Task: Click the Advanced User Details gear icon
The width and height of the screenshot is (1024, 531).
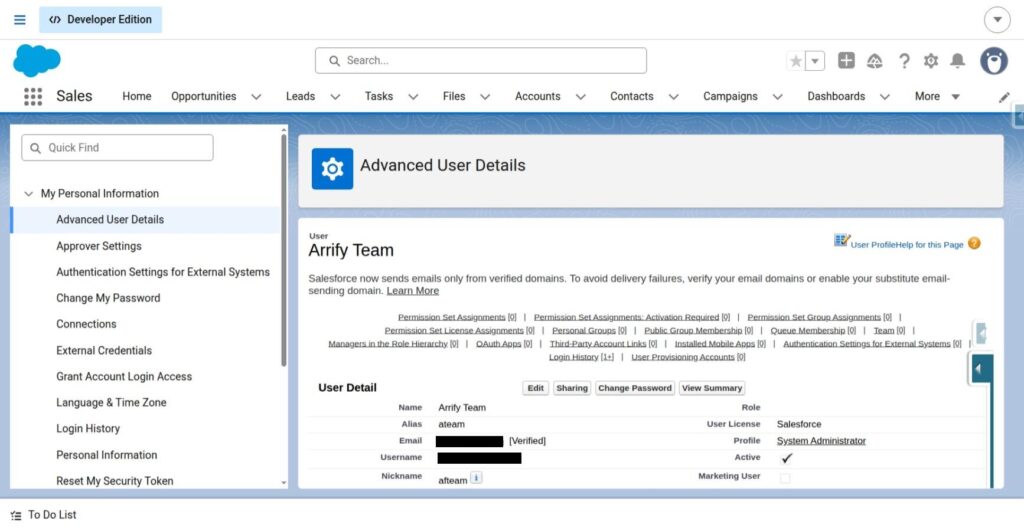Action: pos(332,169)
